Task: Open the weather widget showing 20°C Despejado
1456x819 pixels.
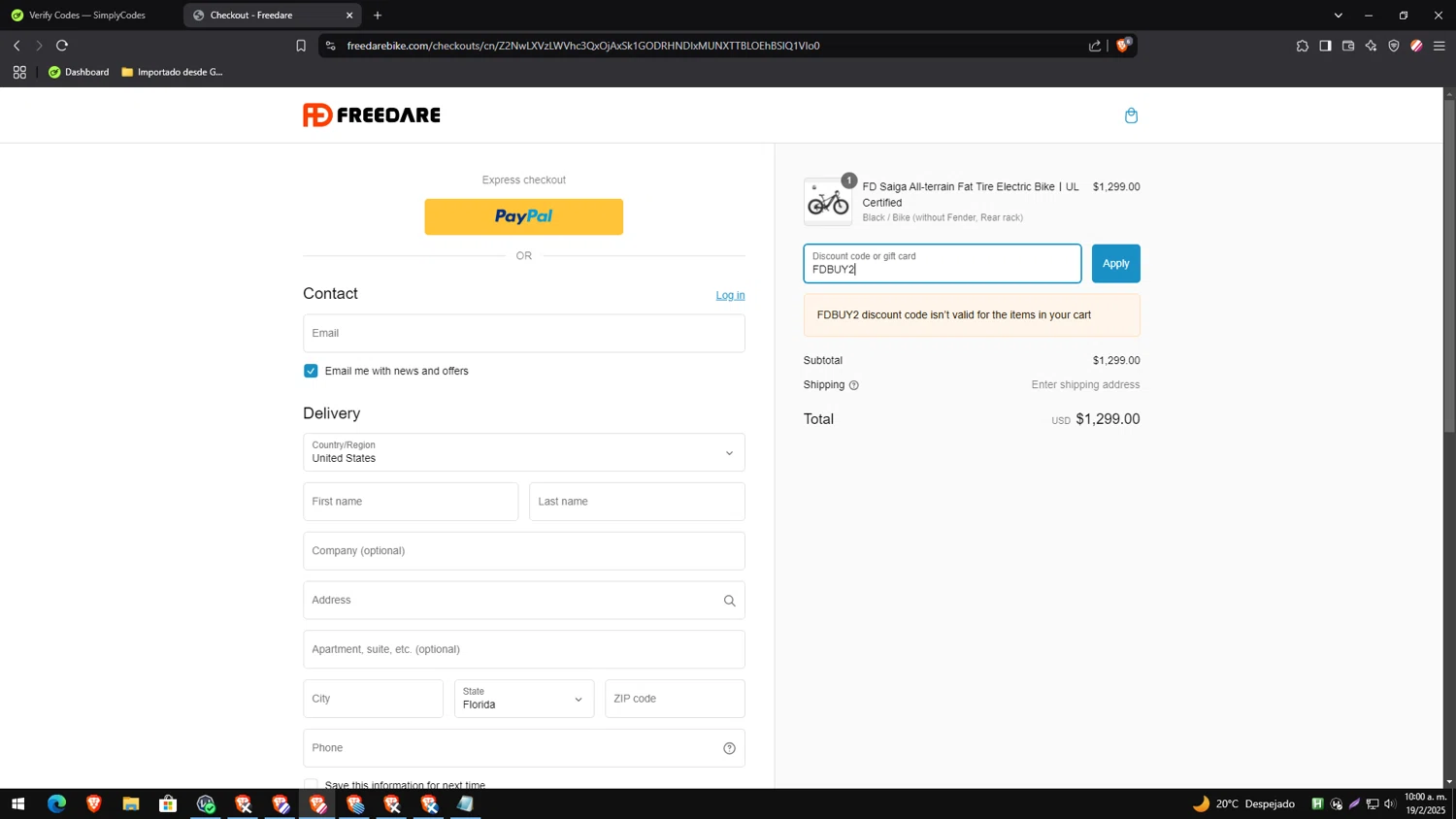Action: (1244, 803)
